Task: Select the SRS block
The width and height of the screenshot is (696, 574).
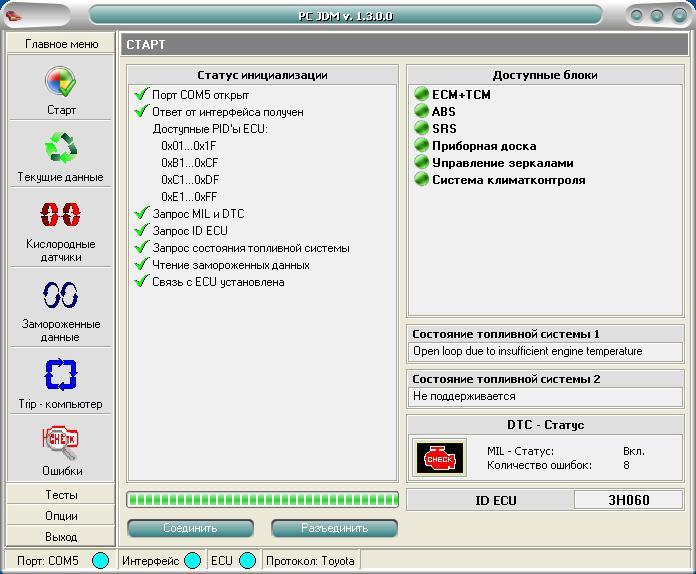Action: [443, 129]
